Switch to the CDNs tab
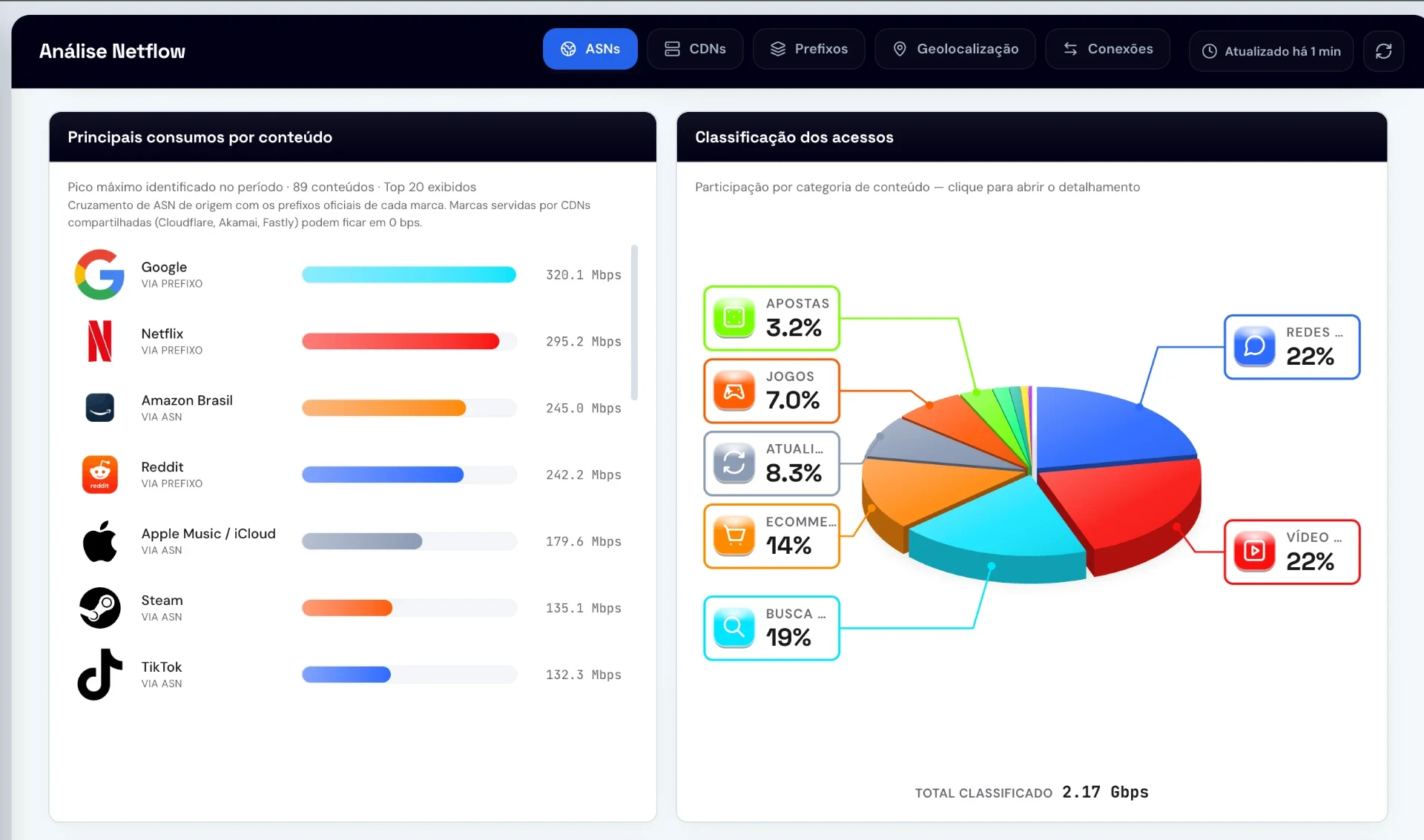This screenshot has width=1424, height=840. point(695,49)
